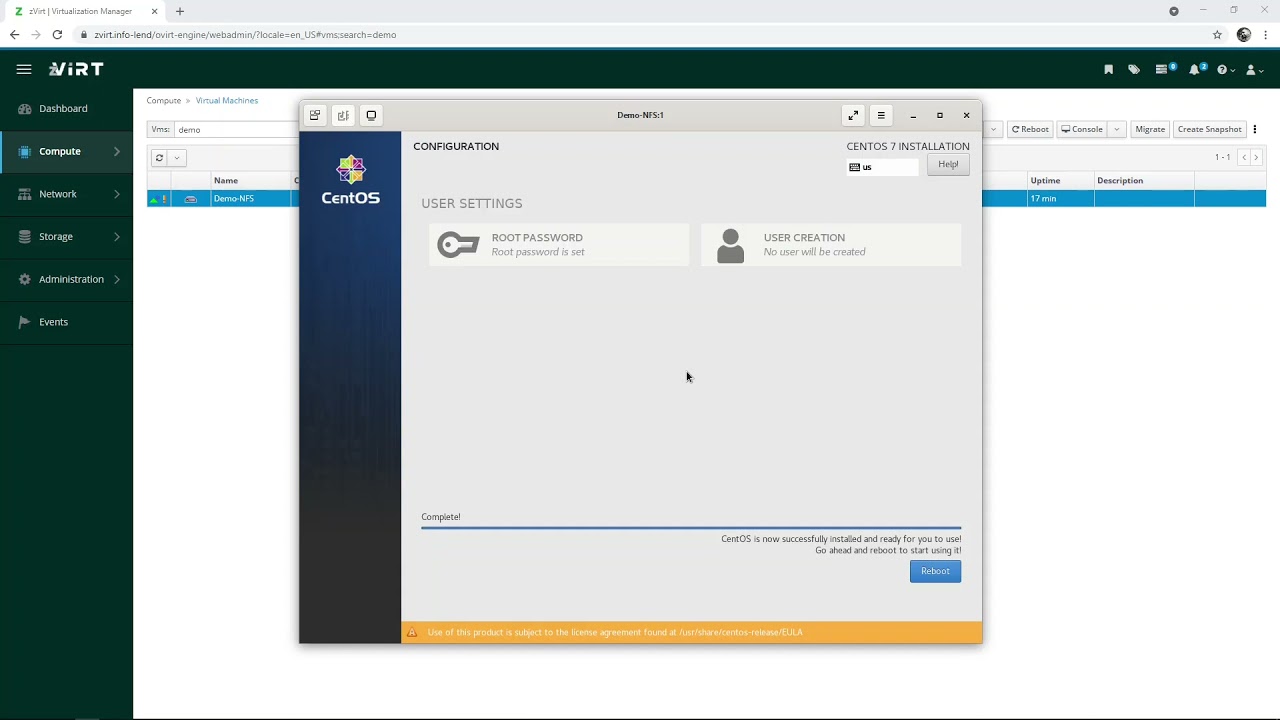Go to next results page
The image size is (1280, 720).
1256,157
